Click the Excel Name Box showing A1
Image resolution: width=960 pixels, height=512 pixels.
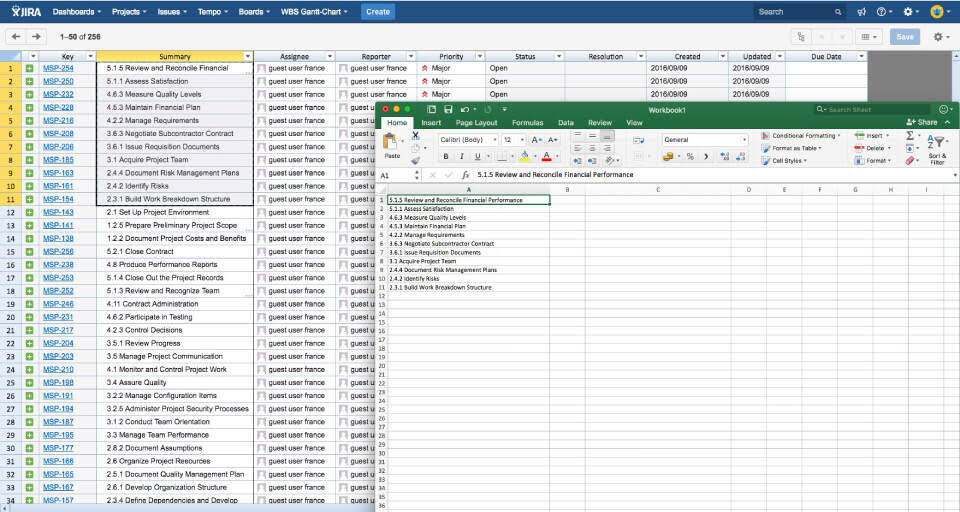[x=397, y=176]
